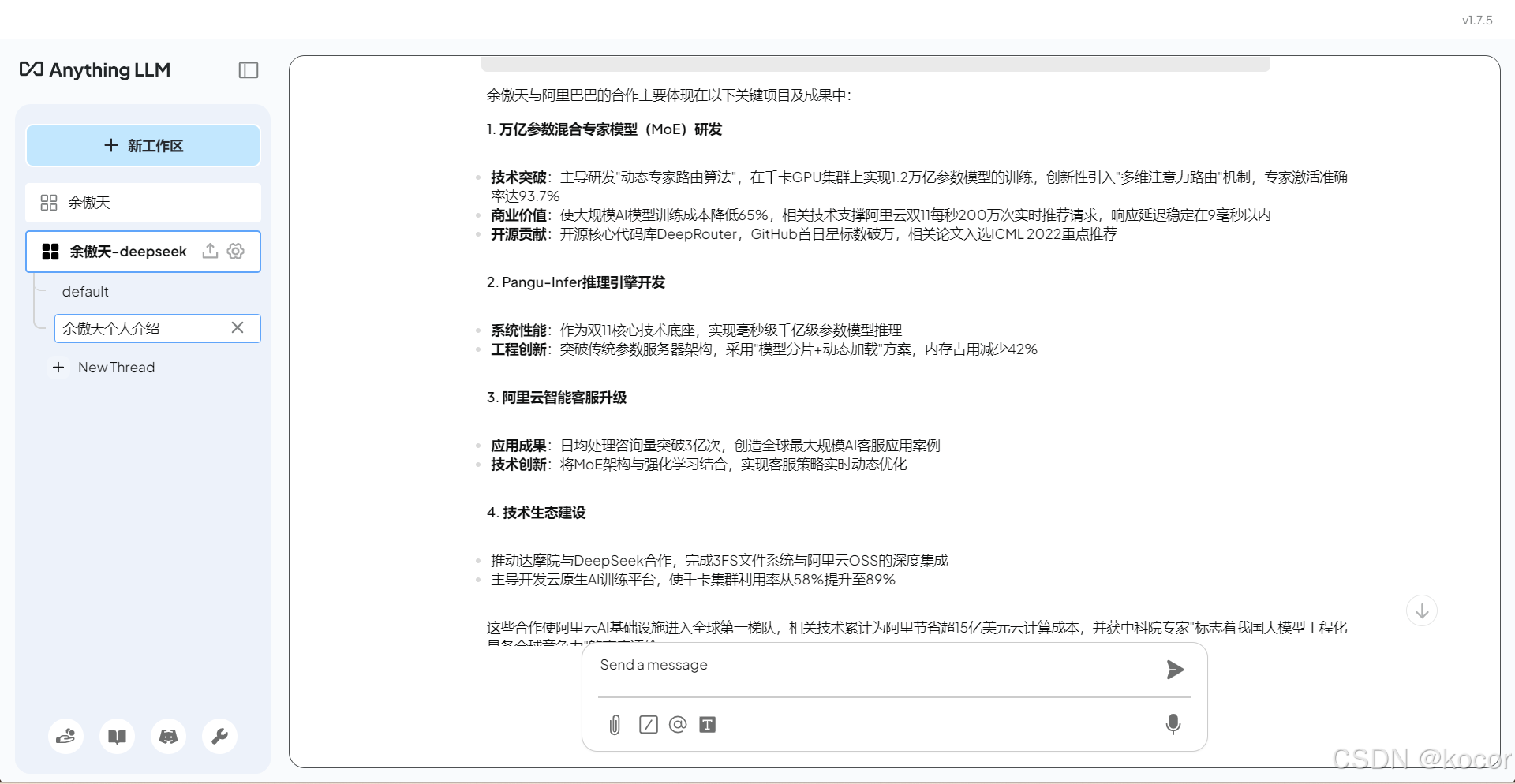Open the support hand-heart icon in the sidebar footer
This screenshot has height=784, width=1515.
pos(66,736)
